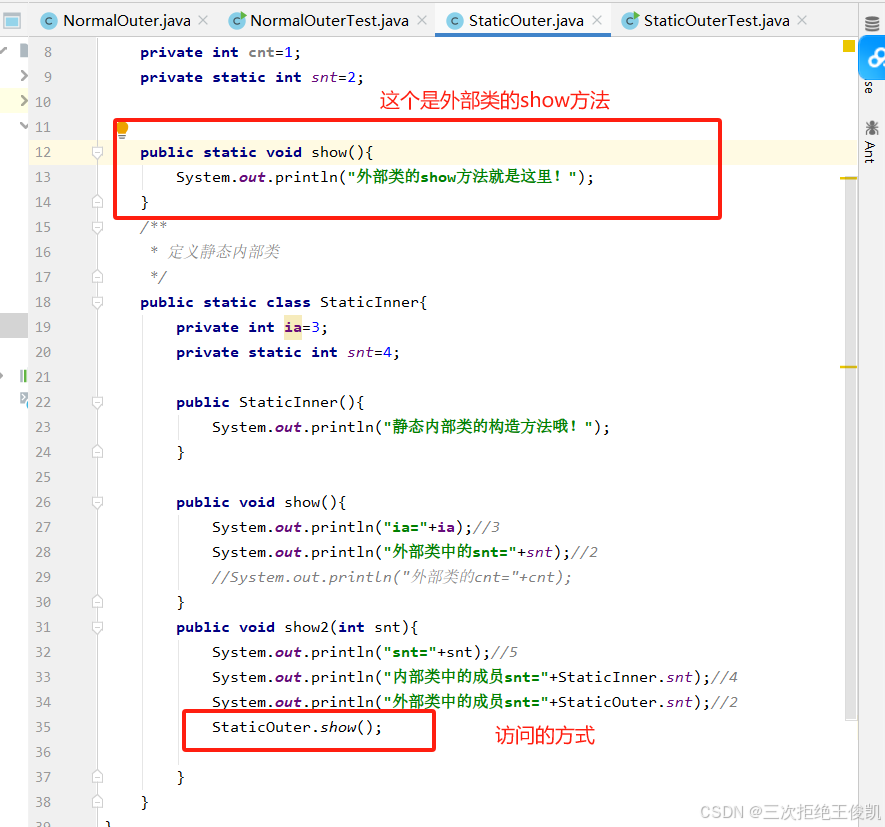Toggle code folding at line 14 marker
The height and width of the screenshot is (827, 885).
pos(96,202)
